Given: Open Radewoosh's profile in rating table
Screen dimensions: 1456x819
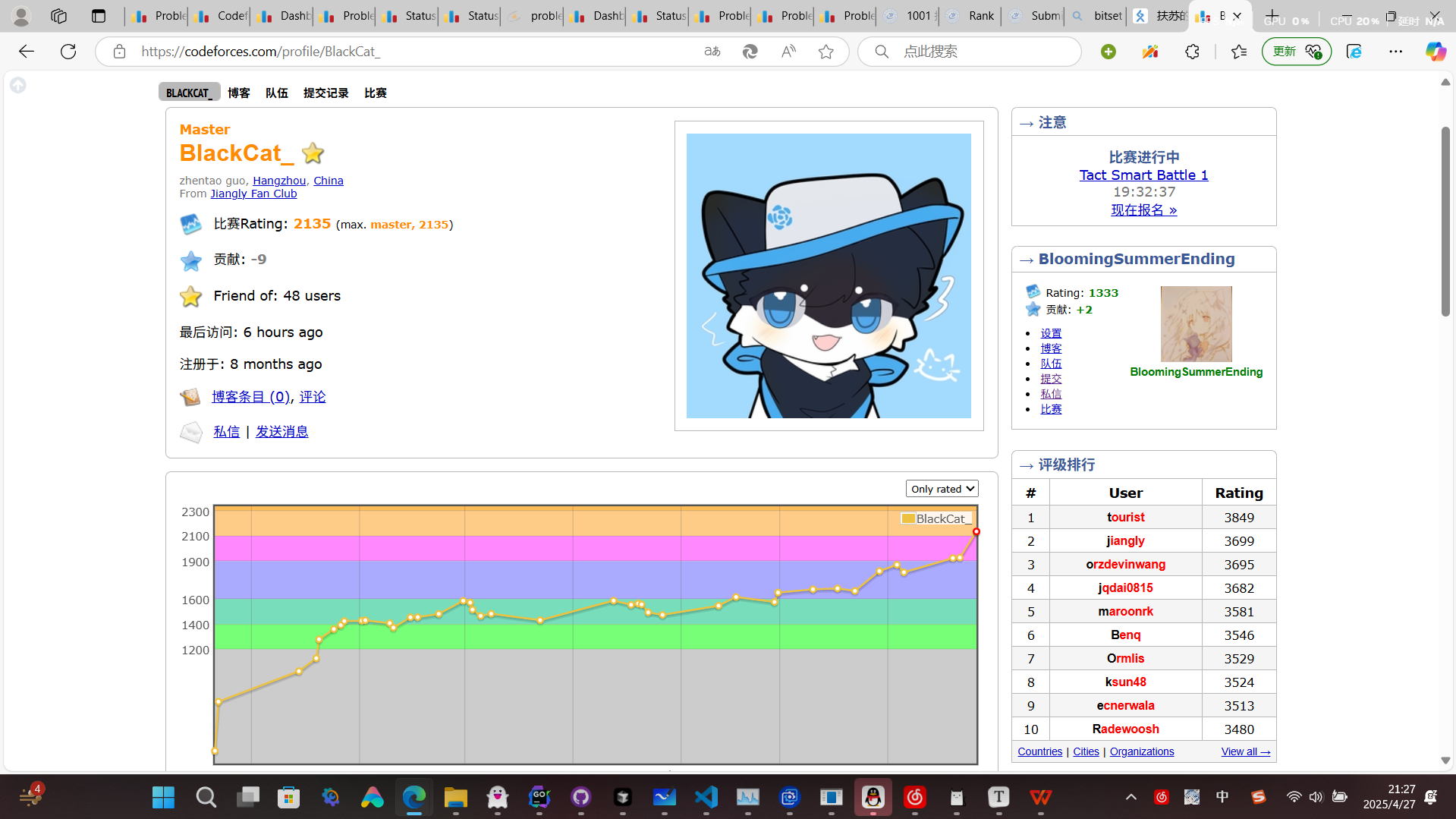Looking at the screenshot, I should pos(1126,729).
